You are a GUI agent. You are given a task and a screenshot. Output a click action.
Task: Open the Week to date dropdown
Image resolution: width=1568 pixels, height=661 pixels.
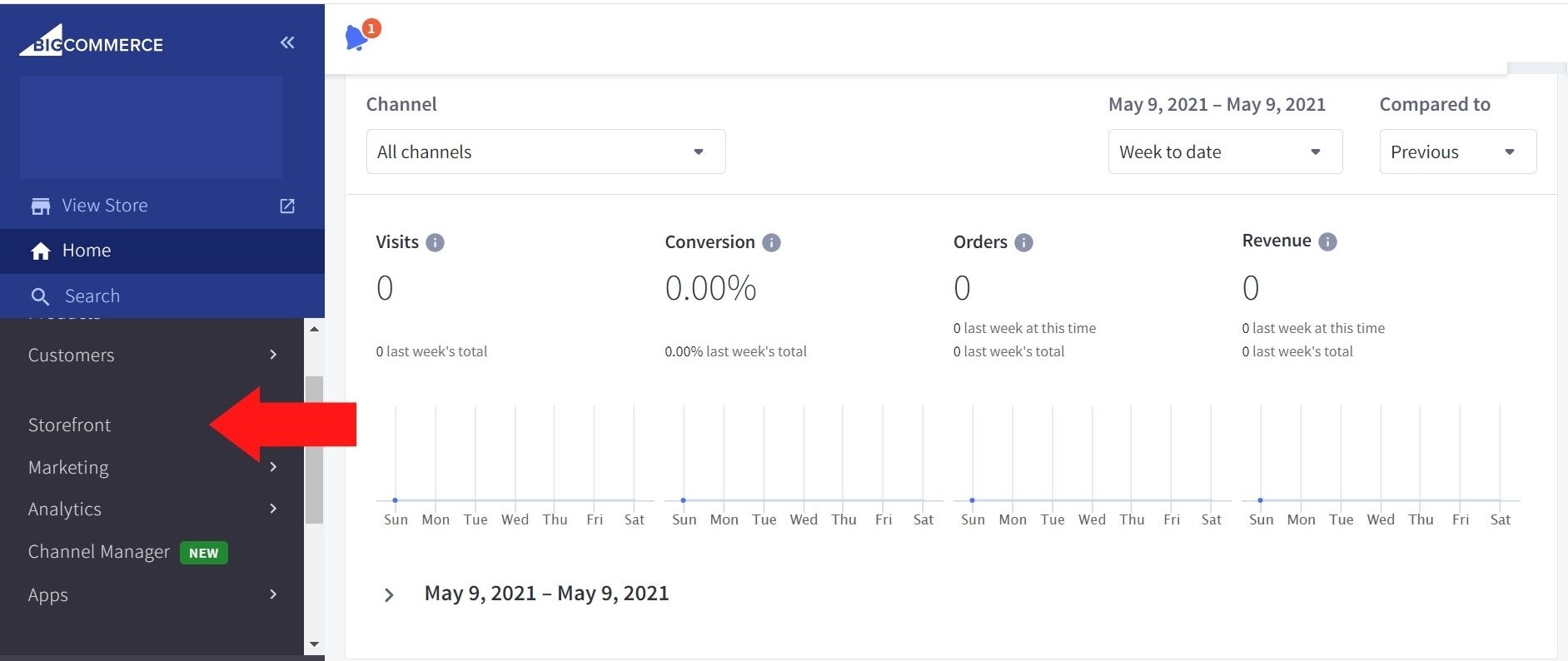1224,152
